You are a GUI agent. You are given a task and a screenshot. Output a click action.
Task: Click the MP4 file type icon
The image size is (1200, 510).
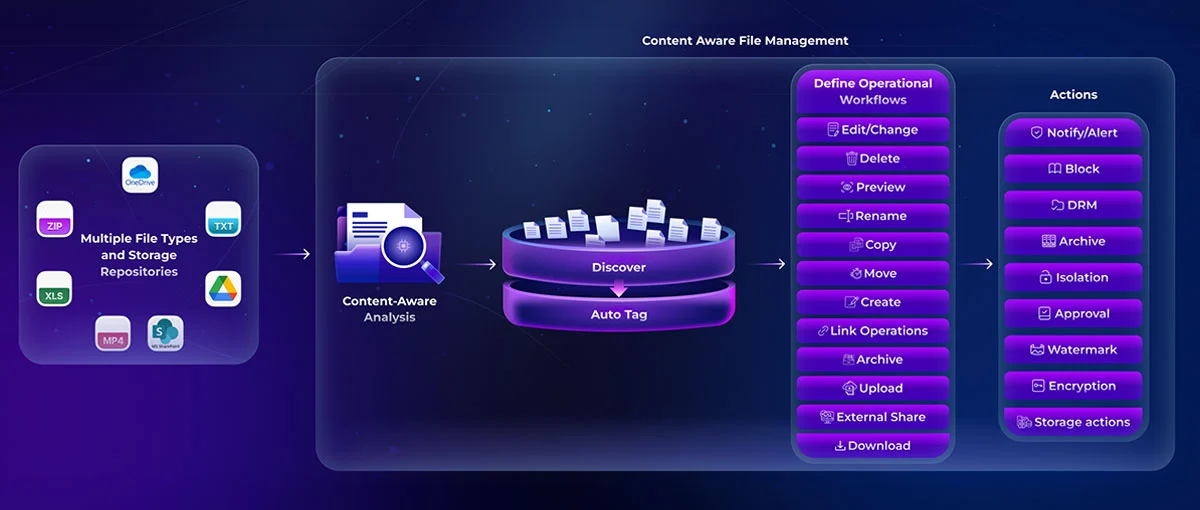113,334
